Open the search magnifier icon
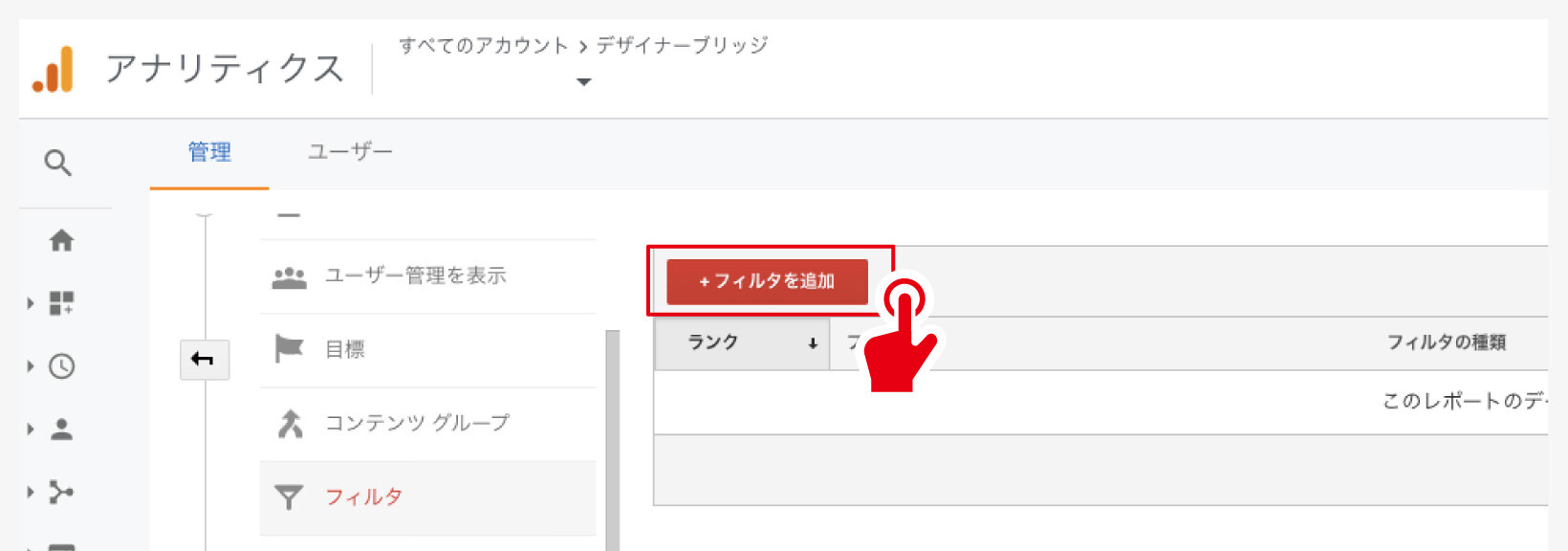This screenshot has width=1568, height=551. pyautogui.click(x=58, y=163)
